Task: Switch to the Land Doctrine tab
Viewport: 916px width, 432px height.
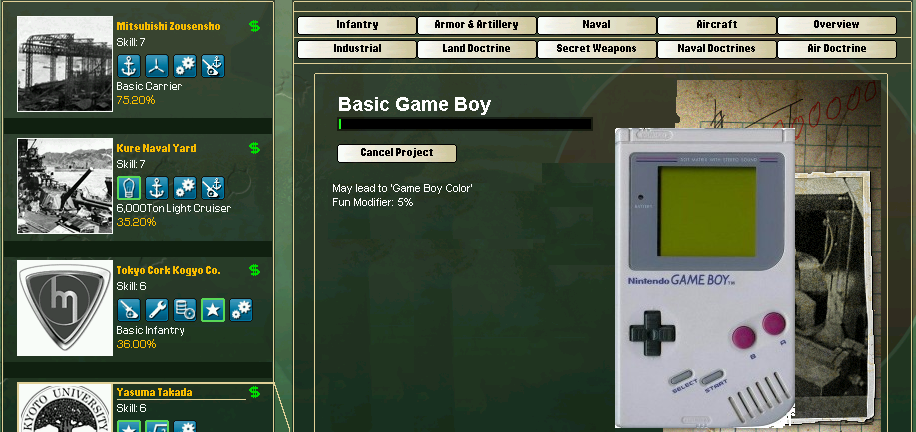Action: (x=477, y=49)
